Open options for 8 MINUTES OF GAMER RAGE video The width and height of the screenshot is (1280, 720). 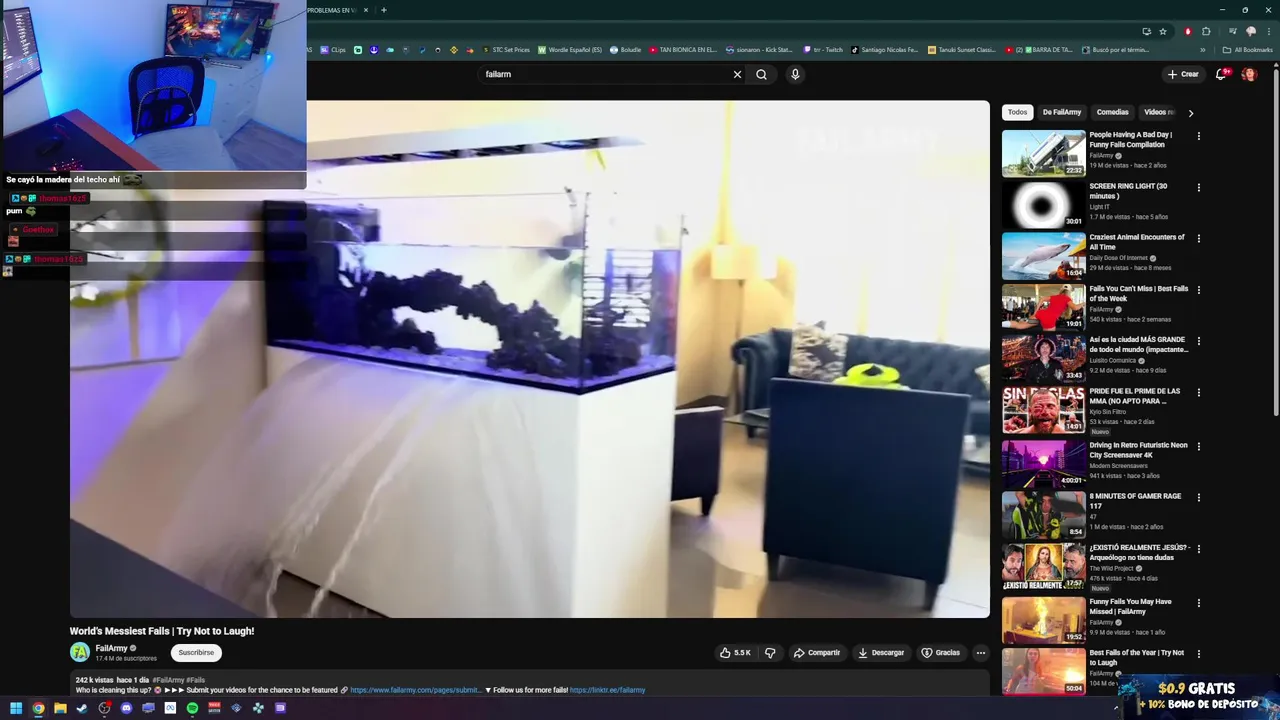click(1199, 497)
